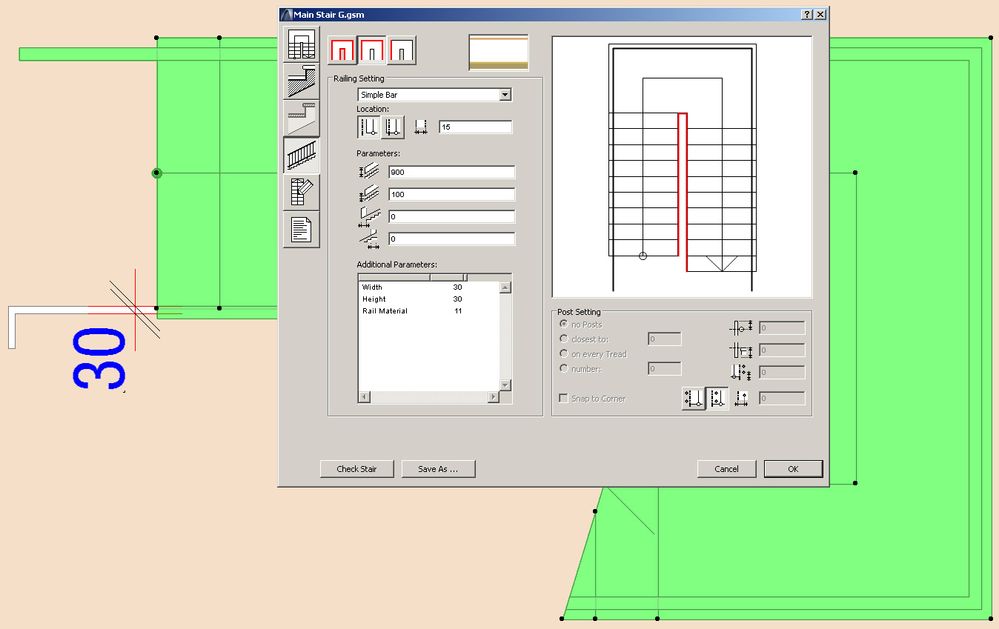Click lower rail icon next to 100

pos(370,194)
